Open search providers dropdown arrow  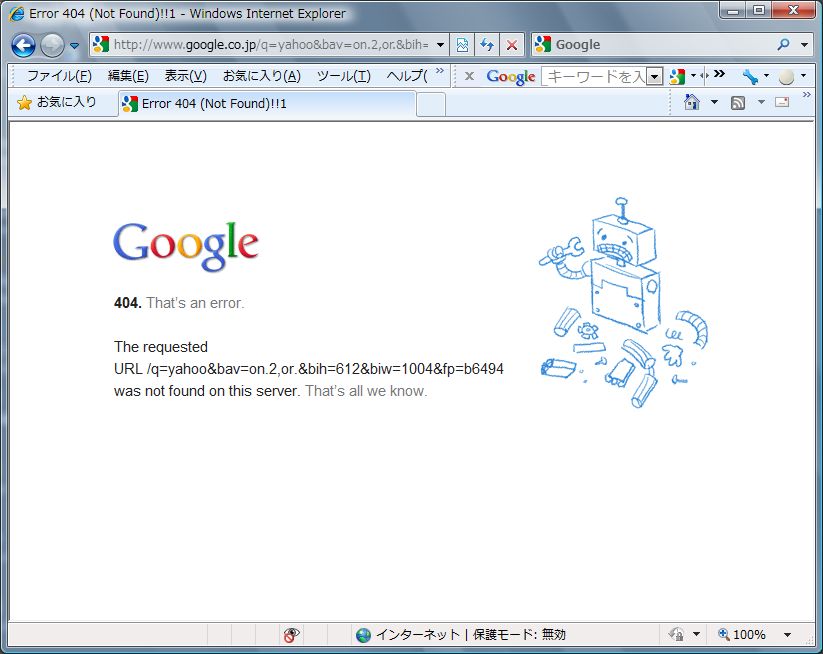pos(805,45)
